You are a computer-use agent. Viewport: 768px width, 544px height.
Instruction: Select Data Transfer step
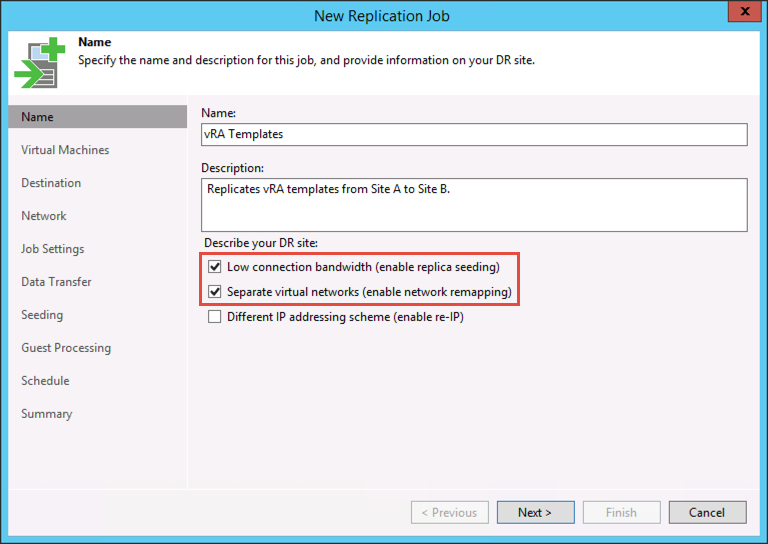pos(56,282)
